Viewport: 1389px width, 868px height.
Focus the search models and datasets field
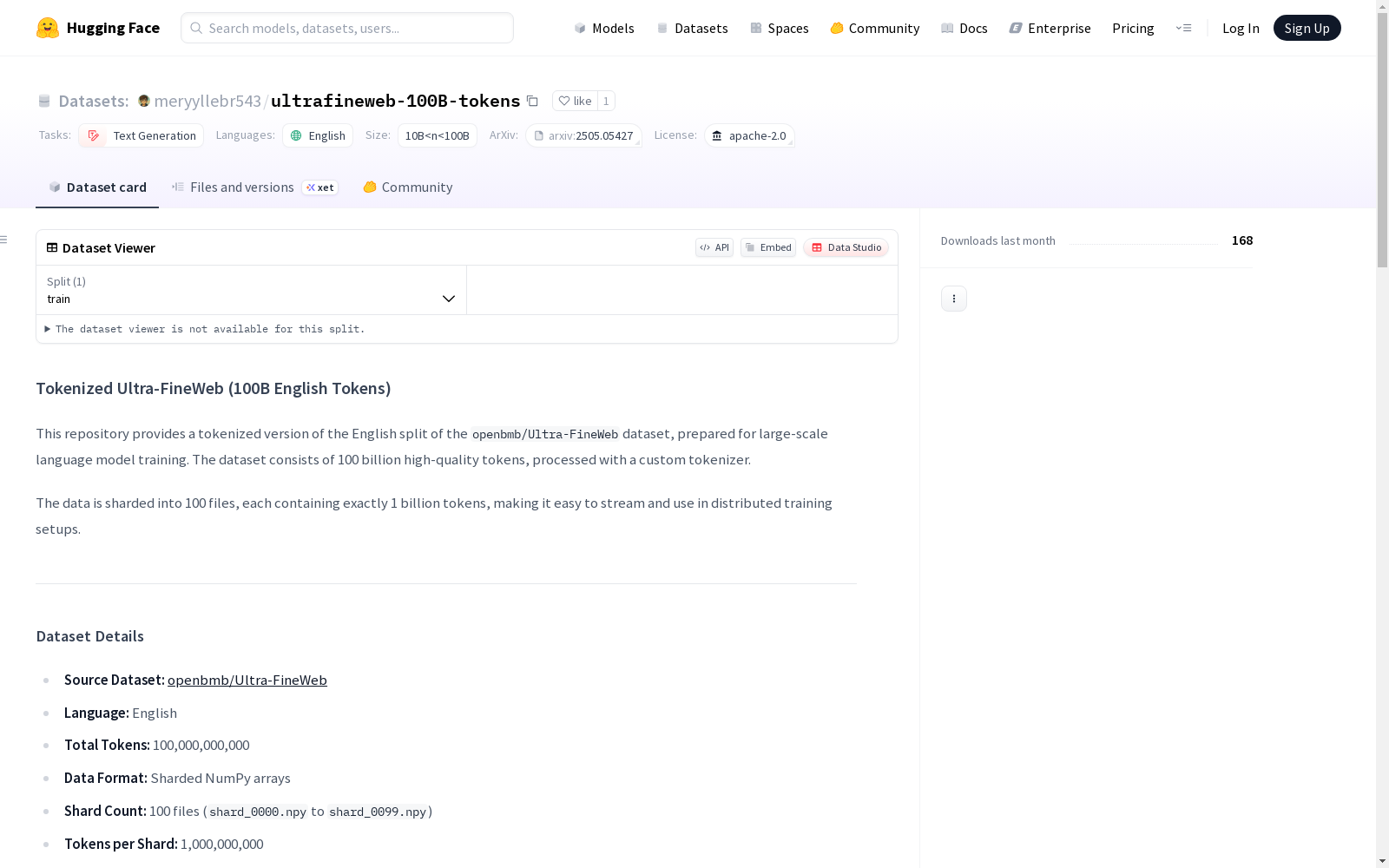[347, 28]
